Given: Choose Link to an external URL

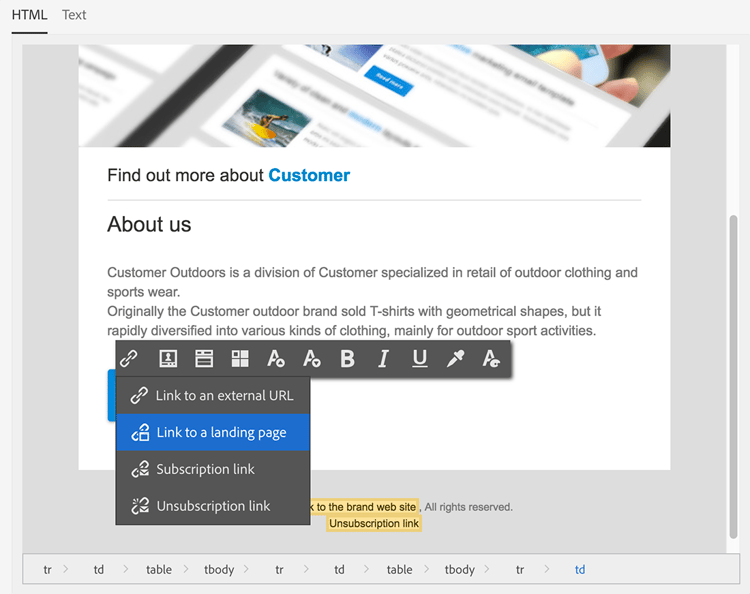Looking at the screenshot, I should click(x=213, y=396).
